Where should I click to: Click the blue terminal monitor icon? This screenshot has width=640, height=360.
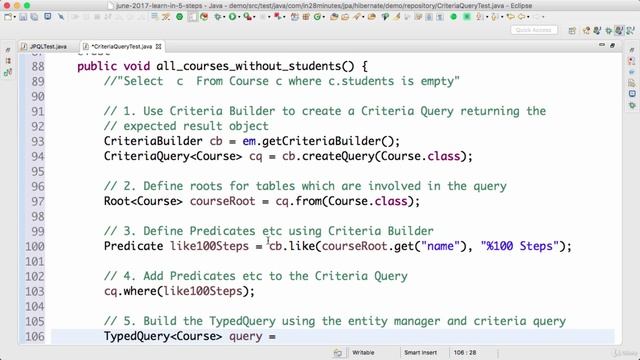tap(48, 16)
